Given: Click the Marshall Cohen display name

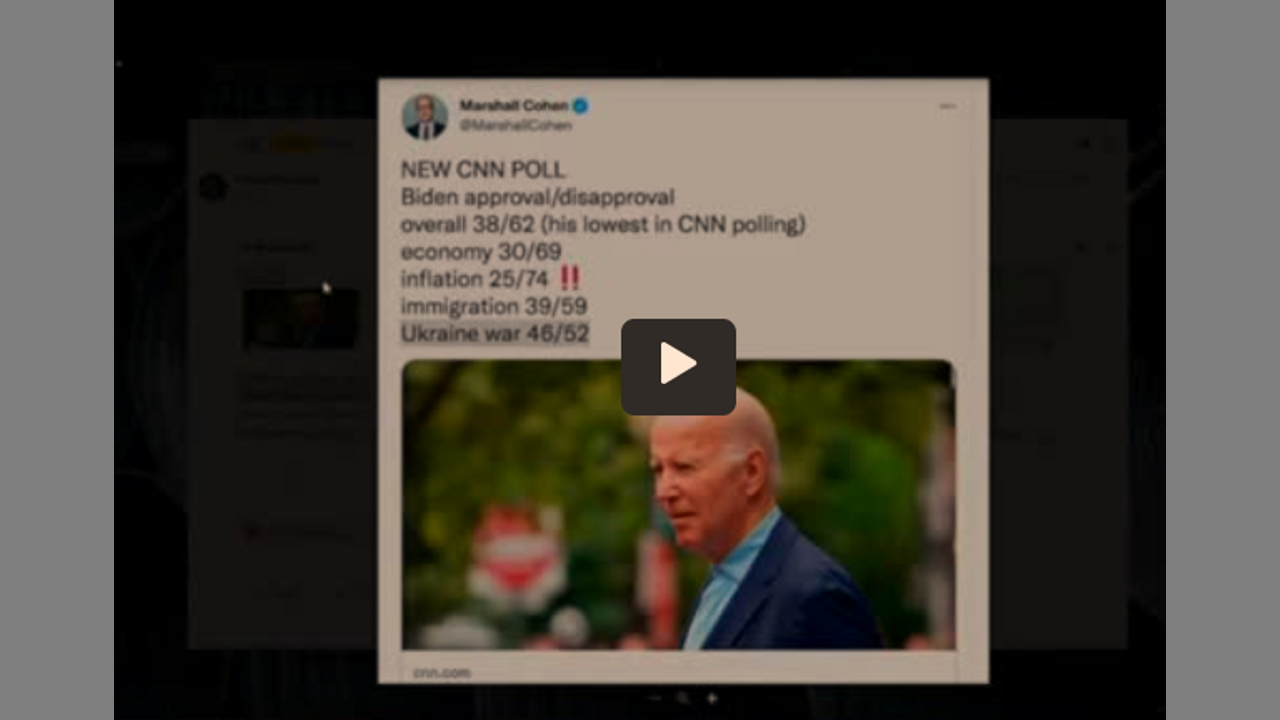Looking at the screenshot, I should 513,105.
